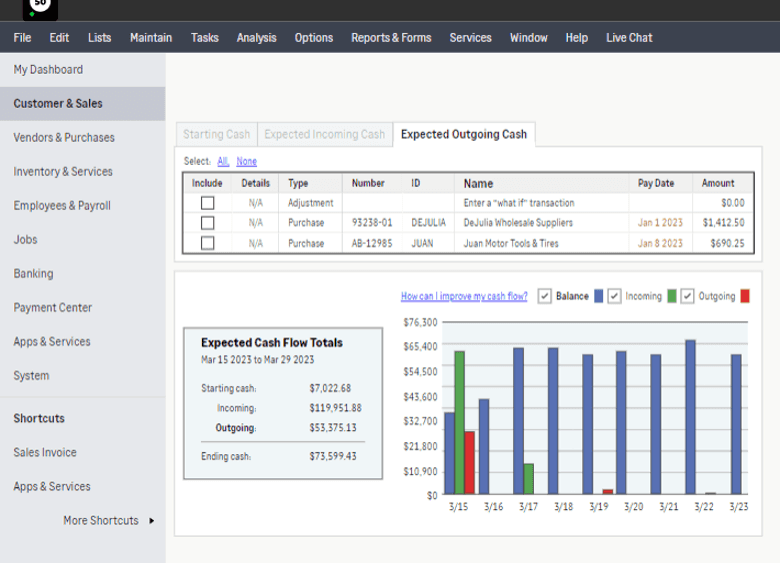Image resolution: width=780 pixels, height=565 pixels.
Task: Toggle the Balance checkbox in chart legend
Action: (x=544, y=296)
